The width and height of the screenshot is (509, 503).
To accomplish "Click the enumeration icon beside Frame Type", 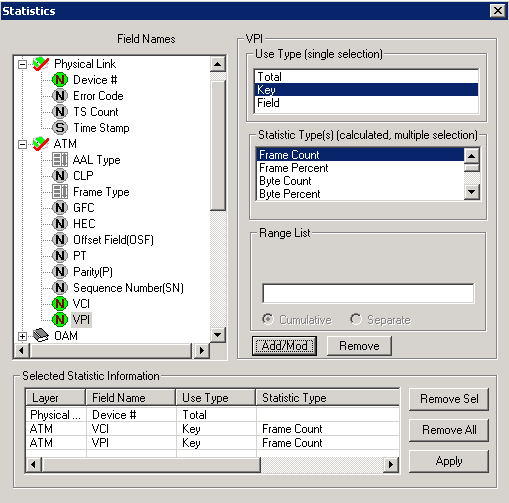I will point(60,192).
